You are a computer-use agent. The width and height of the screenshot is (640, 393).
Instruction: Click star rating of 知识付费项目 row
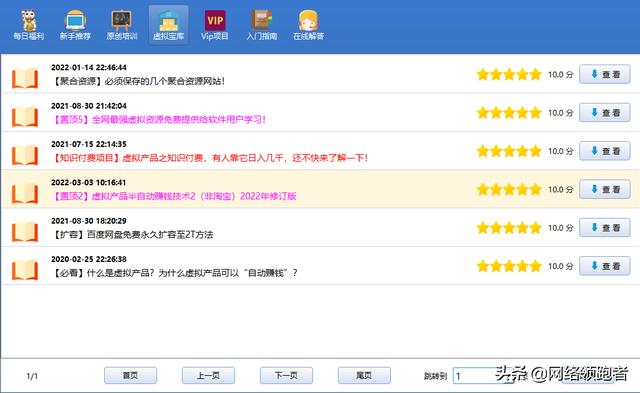click(509, 151)
